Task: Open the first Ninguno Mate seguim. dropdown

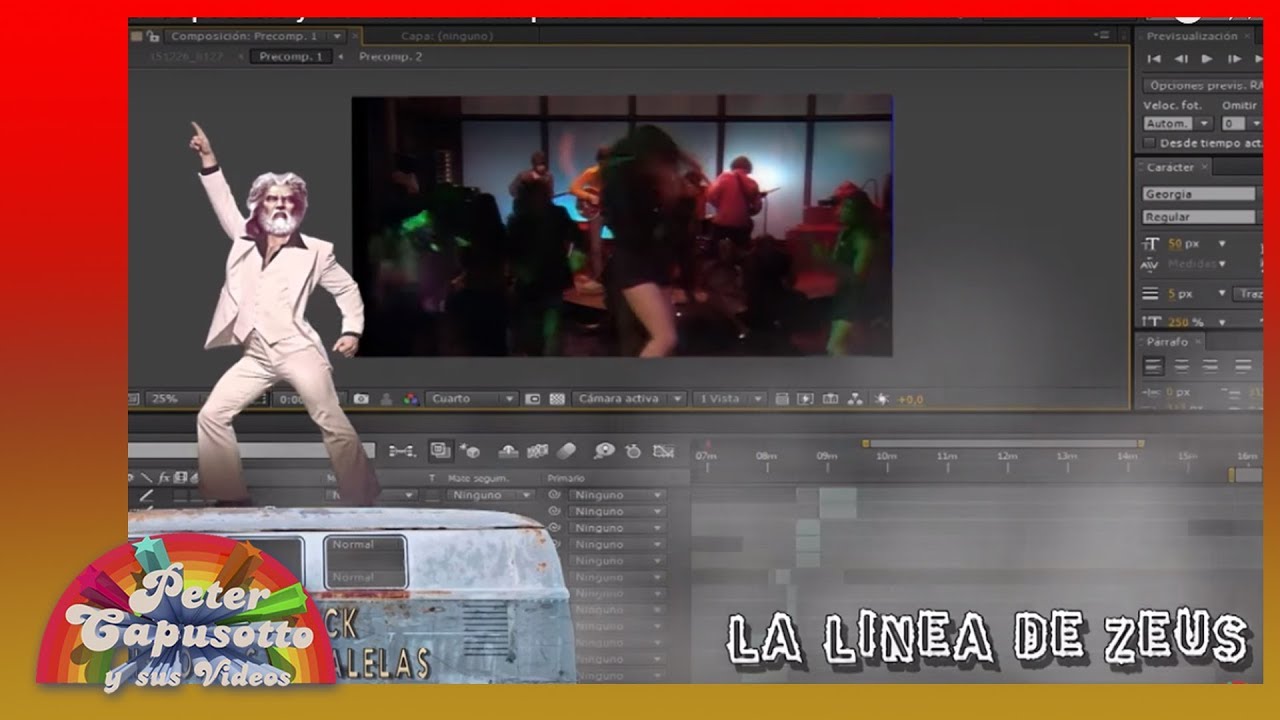Action: (490, 495)
